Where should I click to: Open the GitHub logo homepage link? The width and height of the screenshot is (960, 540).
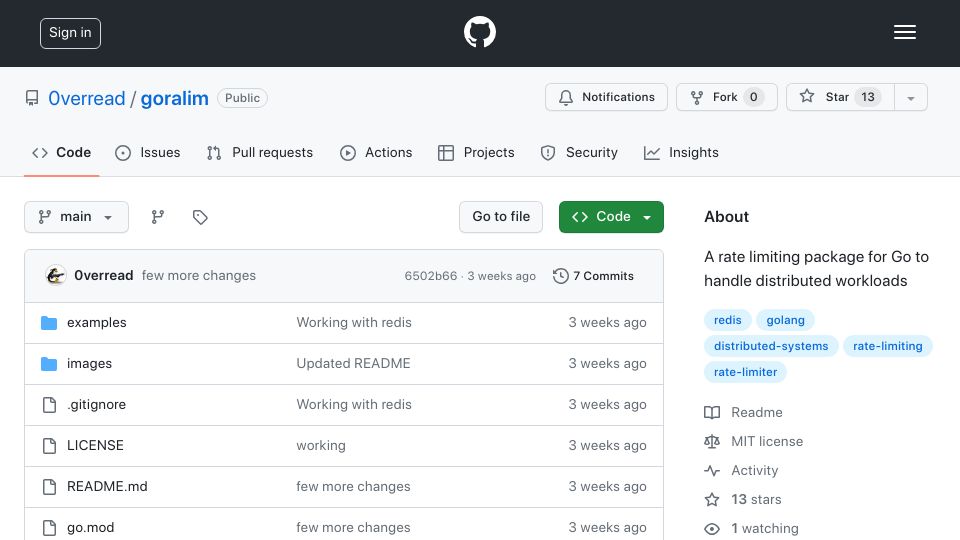pos(479,32)
